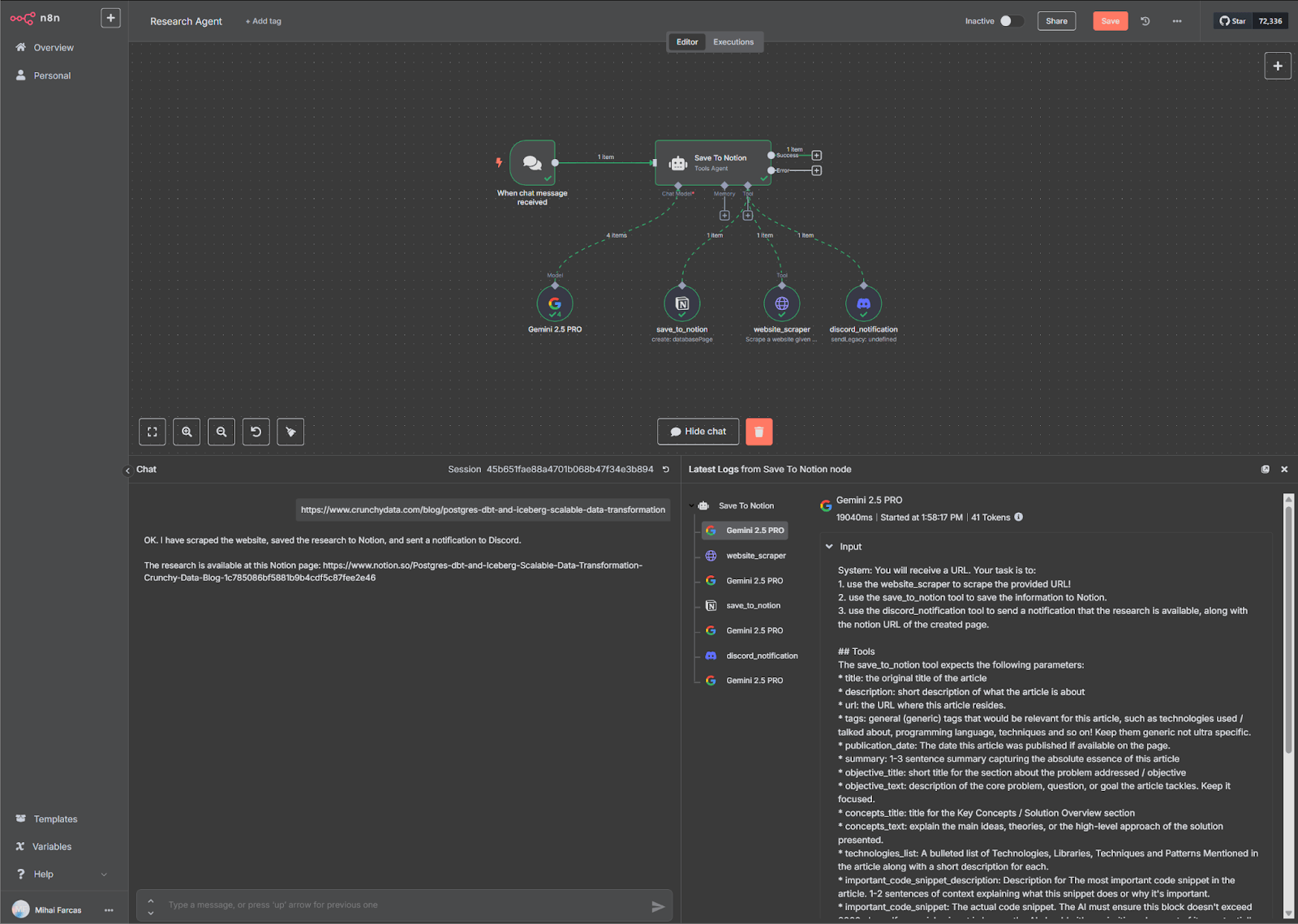
Task: Click the fit-to-view canvas icon
Action: click(153, 432)
